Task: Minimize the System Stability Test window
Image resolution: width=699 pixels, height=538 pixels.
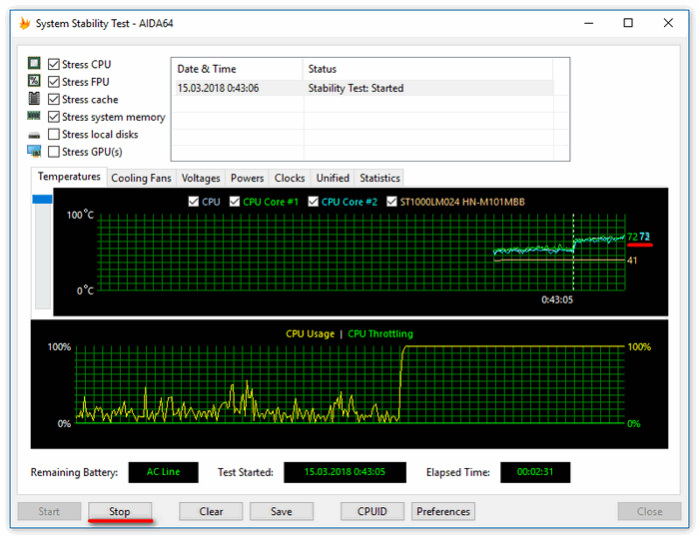Action: [x=589, y=23]
